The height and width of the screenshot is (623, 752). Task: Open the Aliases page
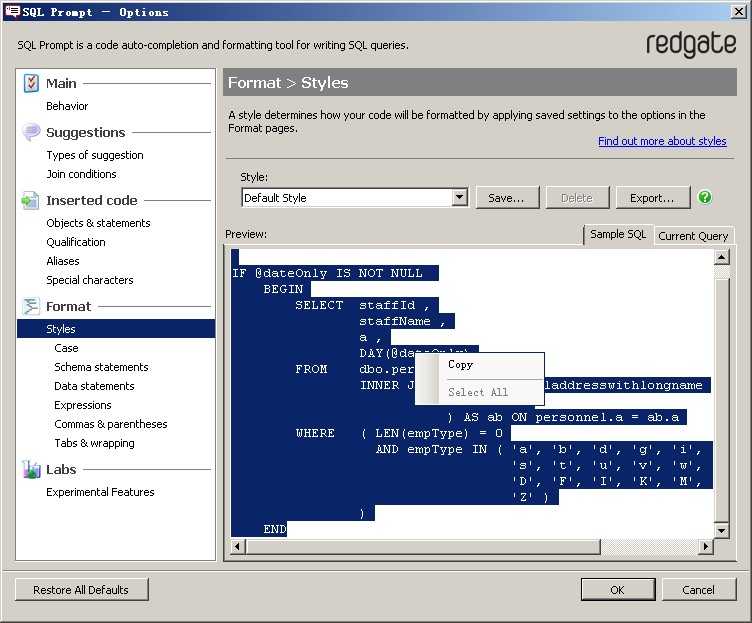coord(63,261)
